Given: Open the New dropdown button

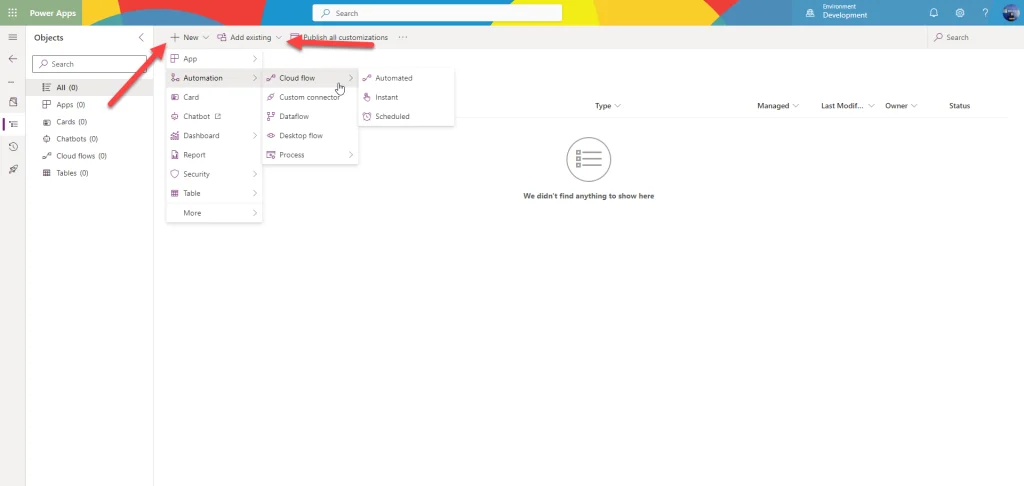Looking at the screenshot, I should point(189,37).
